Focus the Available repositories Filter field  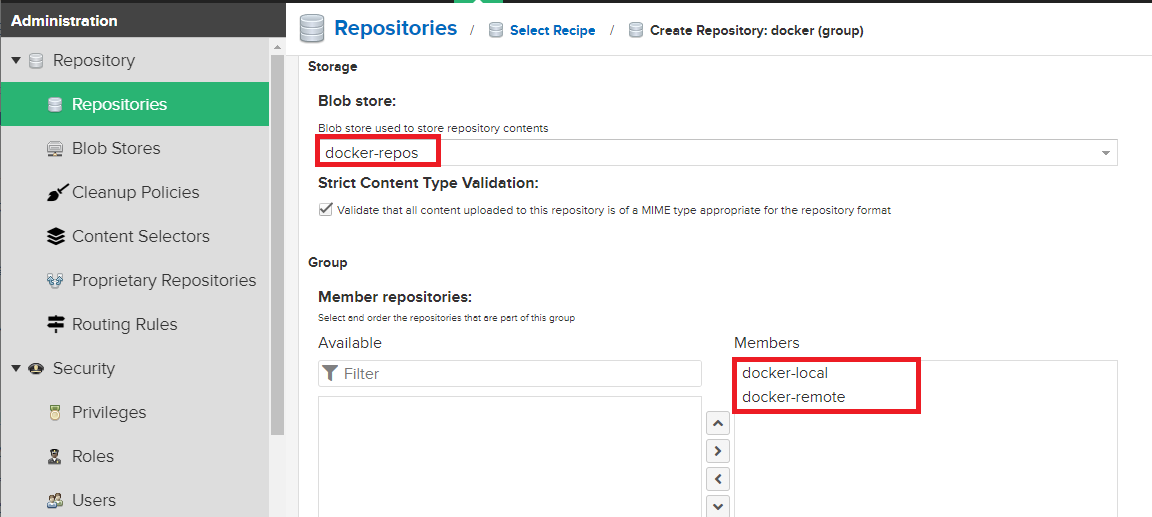tap(510, 374)
